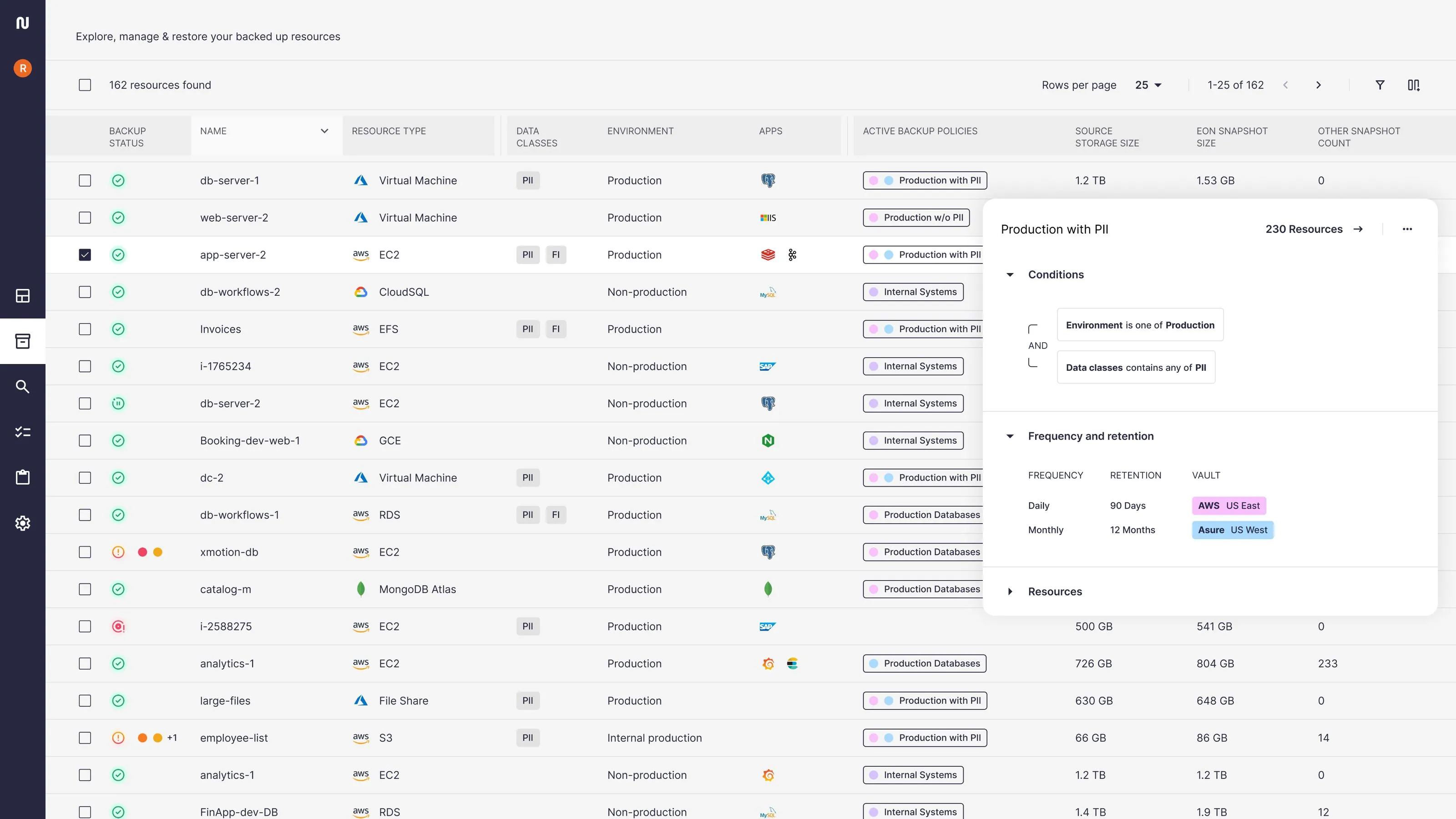The width and height of the screenshot is (1456, 819).
Task: Click the PII tag on dc-2
Action: click(527, 478)
